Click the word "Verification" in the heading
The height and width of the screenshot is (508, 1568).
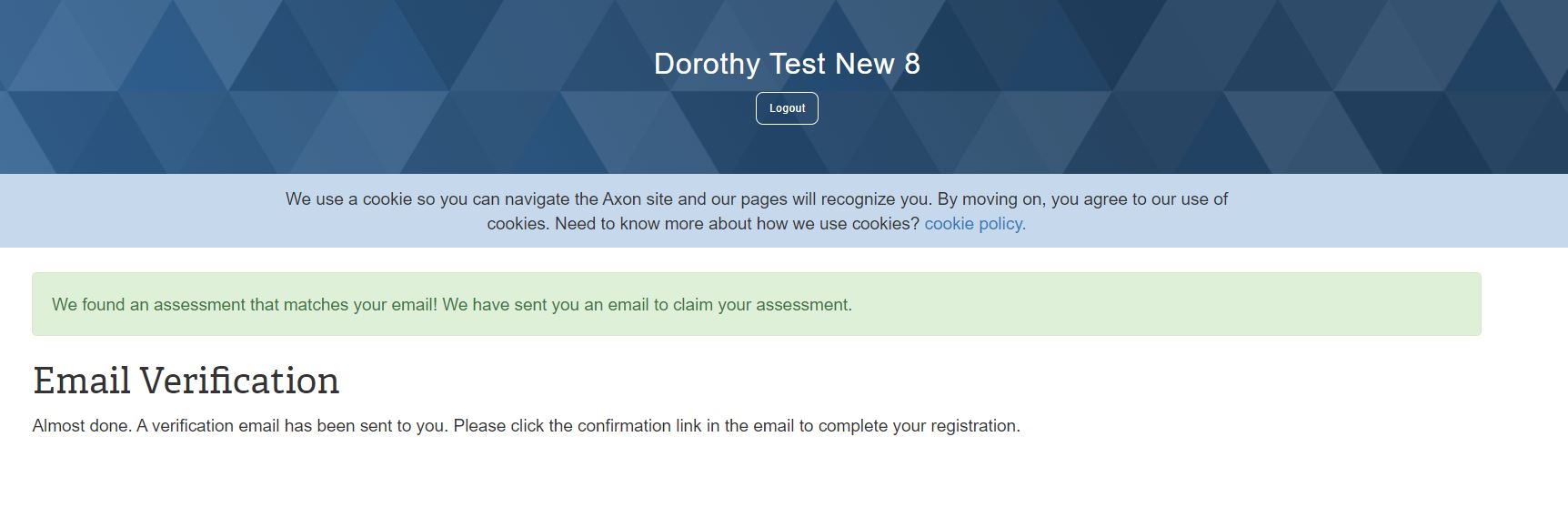(239, 381)
